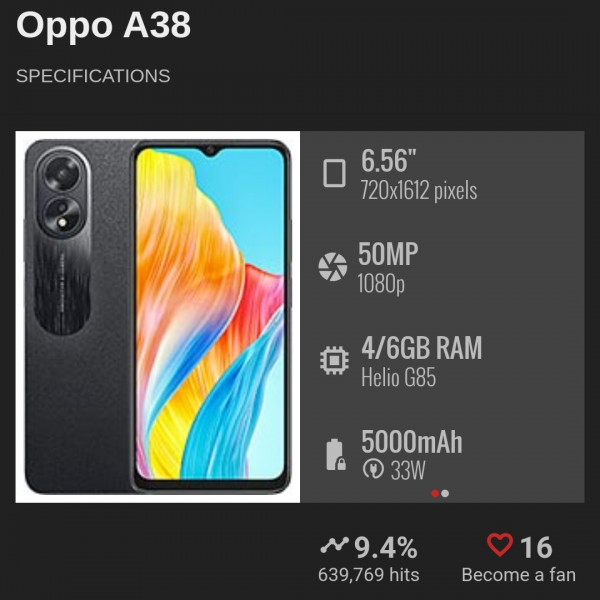The image size is (600, 600).
Task: Click the 9.4% popularity value
Action: [385, 547]
